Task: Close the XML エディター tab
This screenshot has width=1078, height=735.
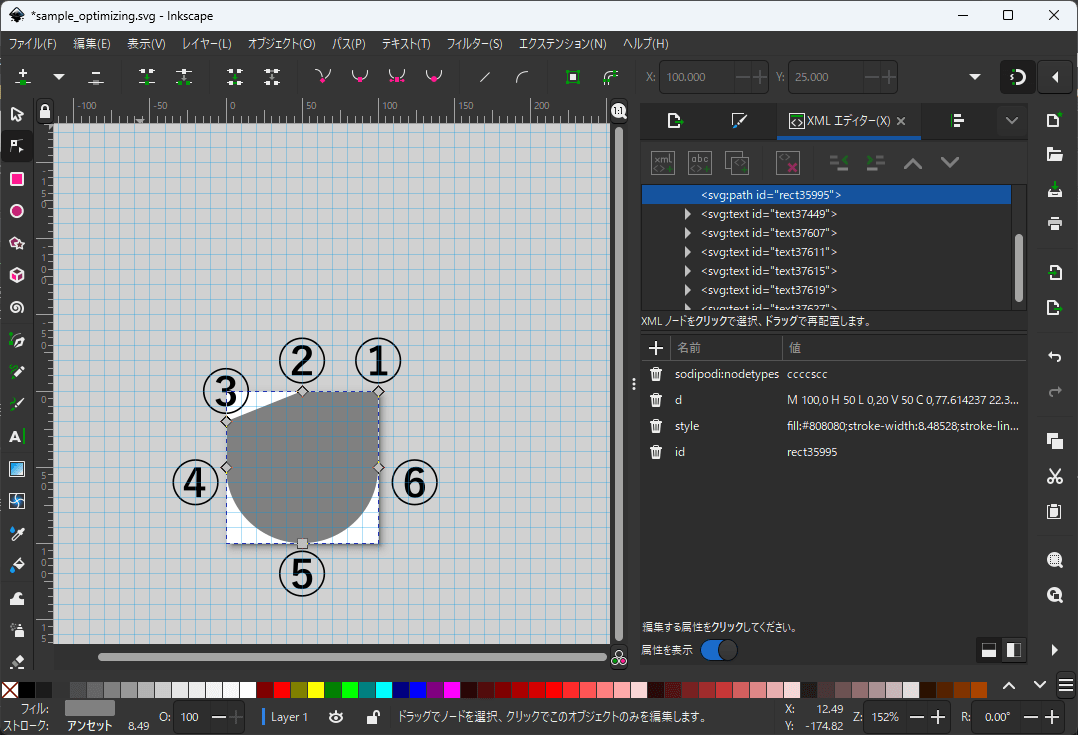Action: click(x=901, y=121)
